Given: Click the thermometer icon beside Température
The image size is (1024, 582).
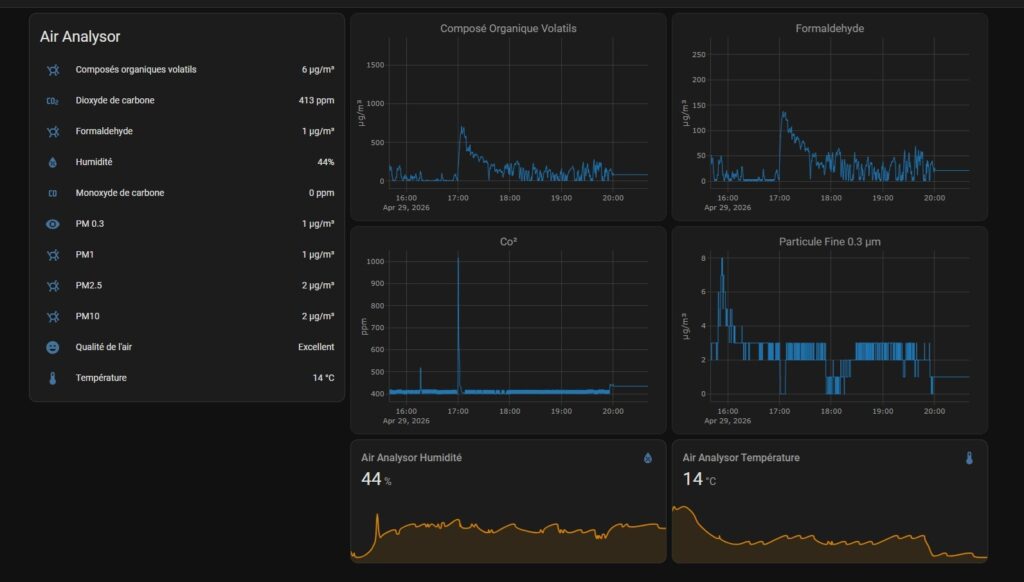Looking at the screenshot, I should tap(53, 378).
